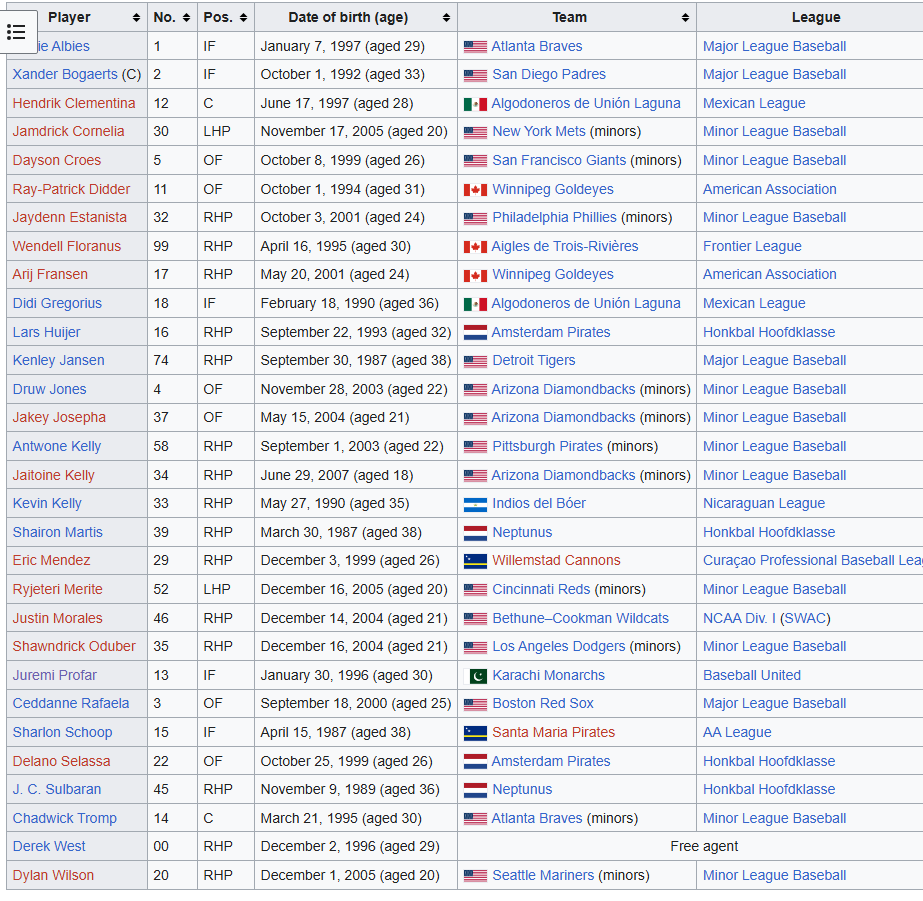Viewport: 923px width, 901px height.
Task: Go to the Karachi Monarchs team link
Action: 548,676
